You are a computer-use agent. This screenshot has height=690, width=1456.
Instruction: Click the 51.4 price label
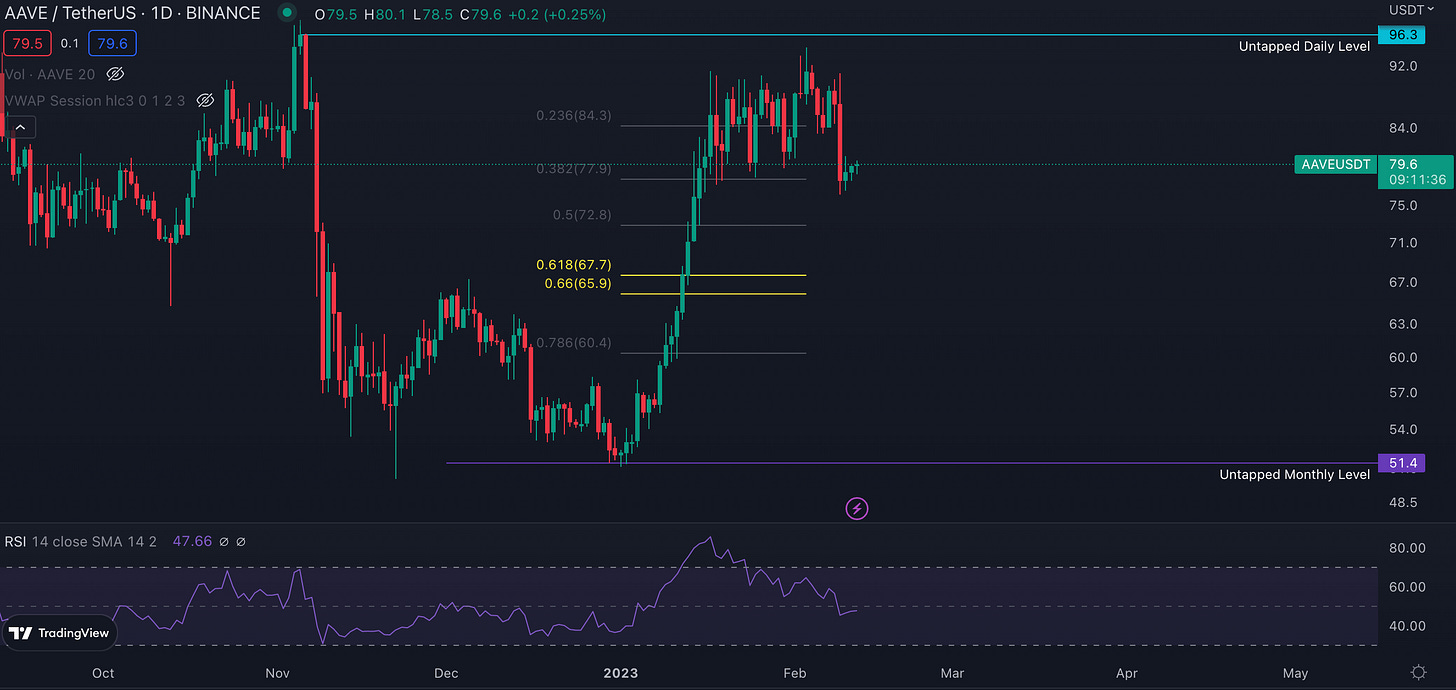1404,463
